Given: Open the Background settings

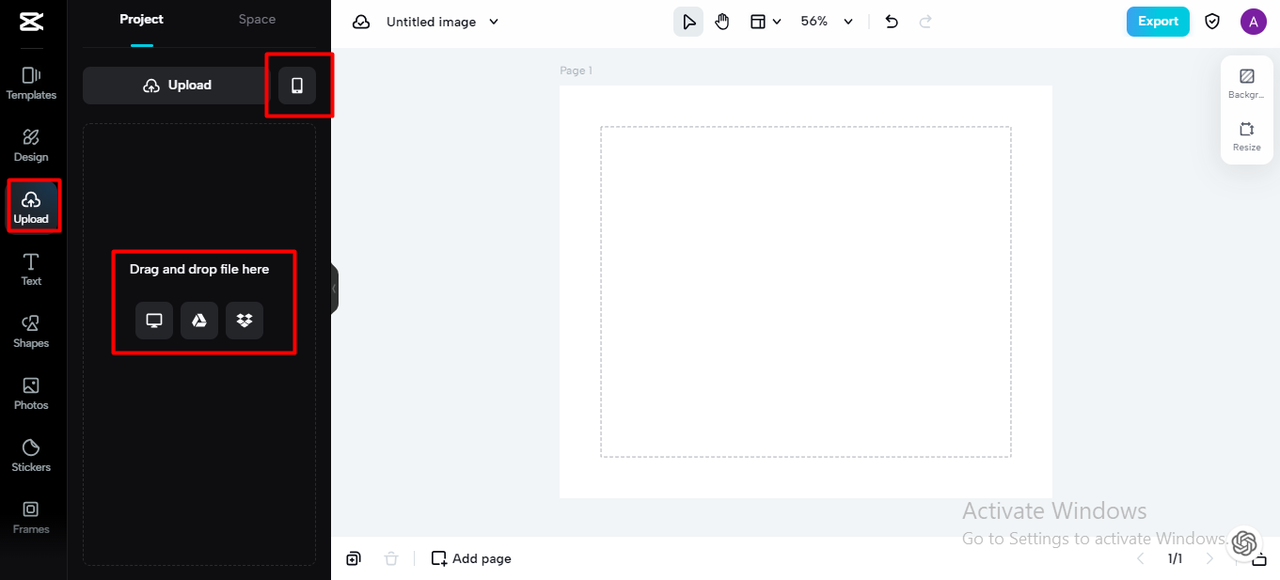Looking at the screenshot, I should (1246, 84).
